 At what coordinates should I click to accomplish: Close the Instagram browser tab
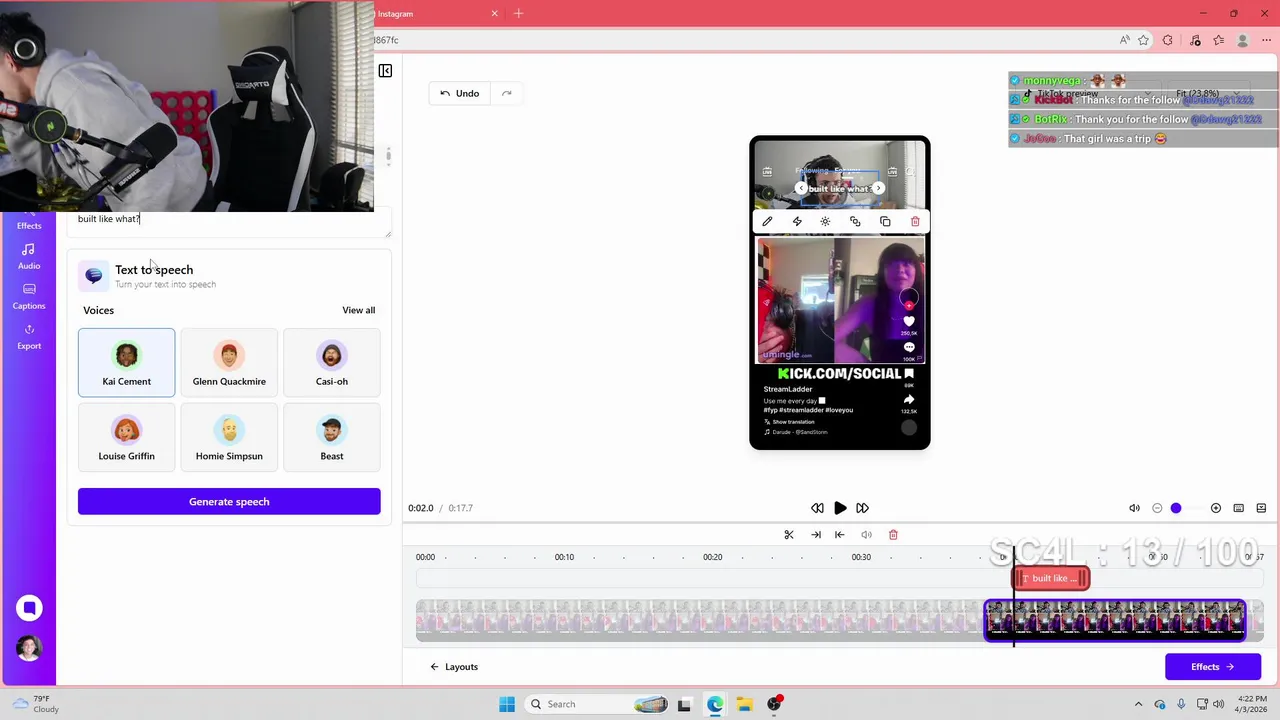494,14
